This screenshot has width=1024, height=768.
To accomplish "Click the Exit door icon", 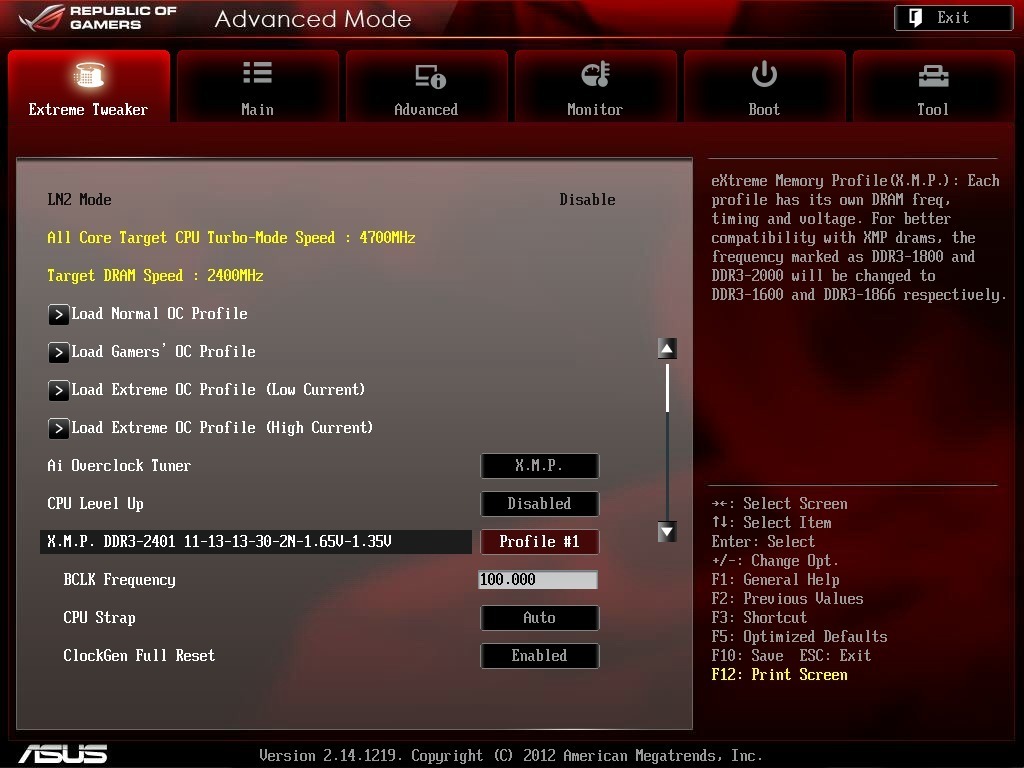I will tap(916, 18).
